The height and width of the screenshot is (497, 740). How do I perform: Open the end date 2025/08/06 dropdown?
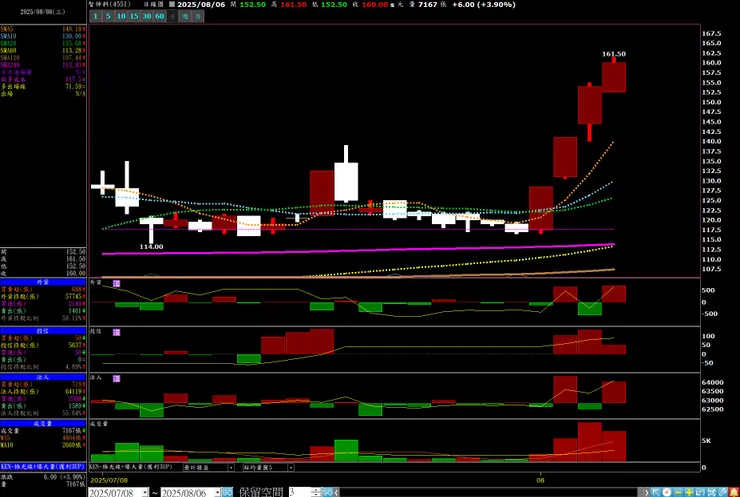217,492
